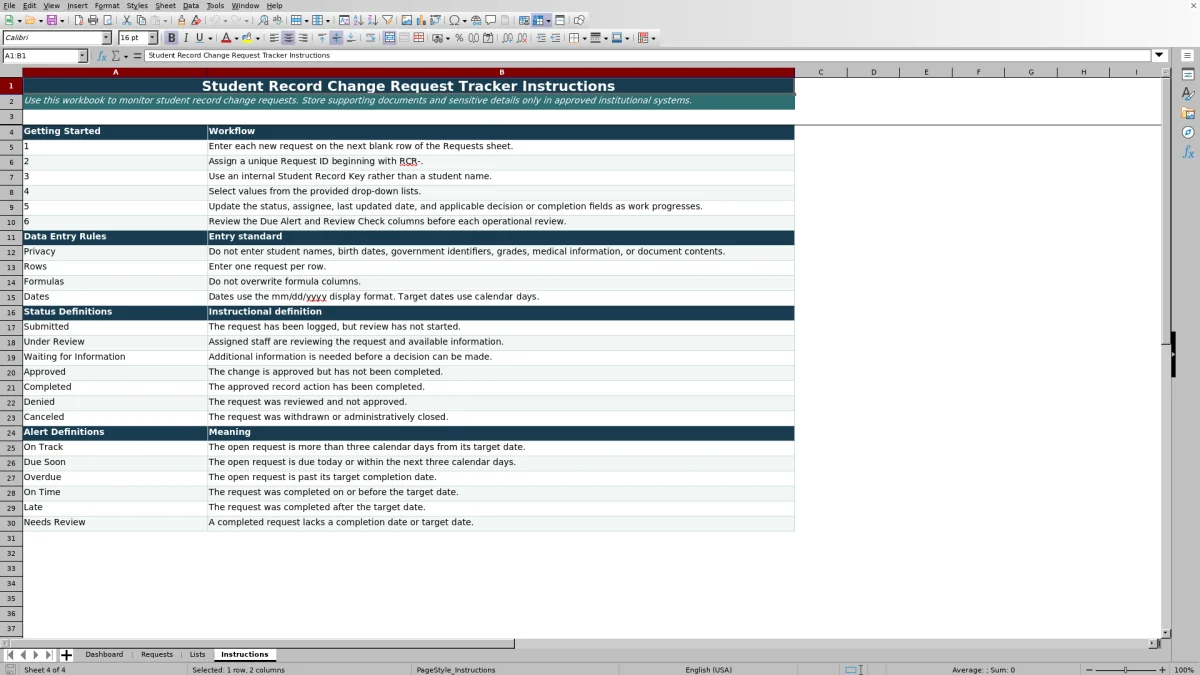Toggle Underline formatting button
The image size is (1200, 675).
199,38
